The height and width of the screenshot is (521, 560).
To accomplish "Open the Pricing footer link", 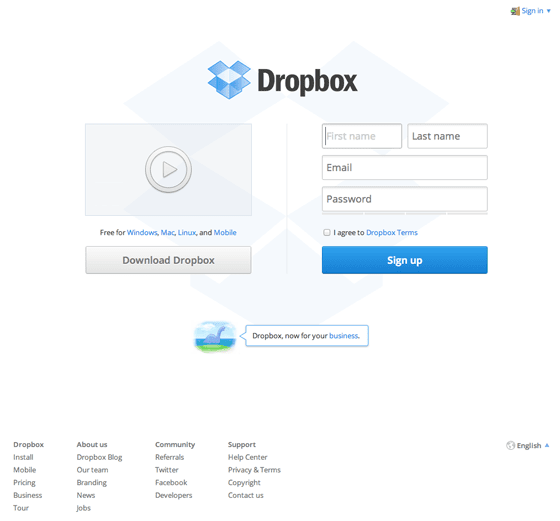I will [24, 483].
